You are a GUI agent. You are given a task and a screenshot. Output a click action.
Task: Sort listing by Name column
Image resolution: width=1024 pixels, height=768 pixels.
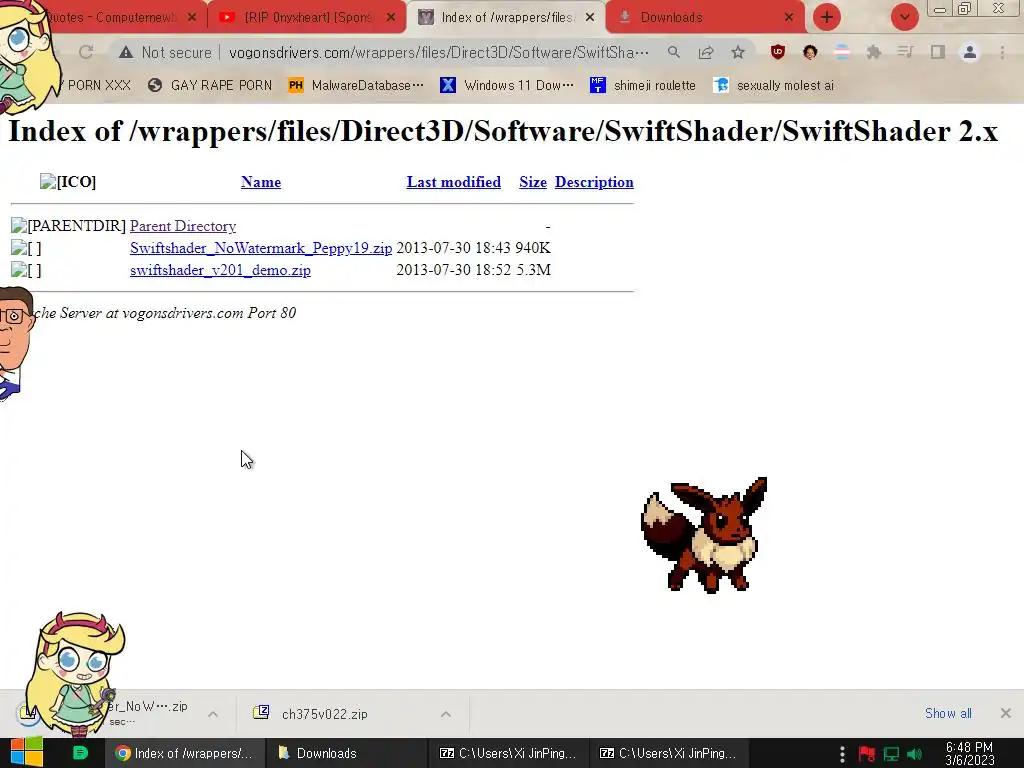(261, 182)
